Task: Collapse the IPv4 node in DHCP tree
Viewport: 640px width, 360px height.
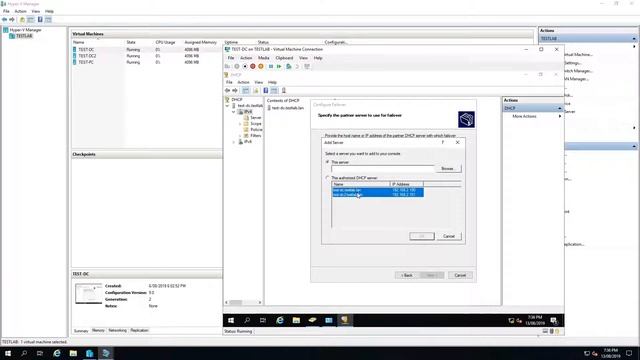Action: point(234,111)
